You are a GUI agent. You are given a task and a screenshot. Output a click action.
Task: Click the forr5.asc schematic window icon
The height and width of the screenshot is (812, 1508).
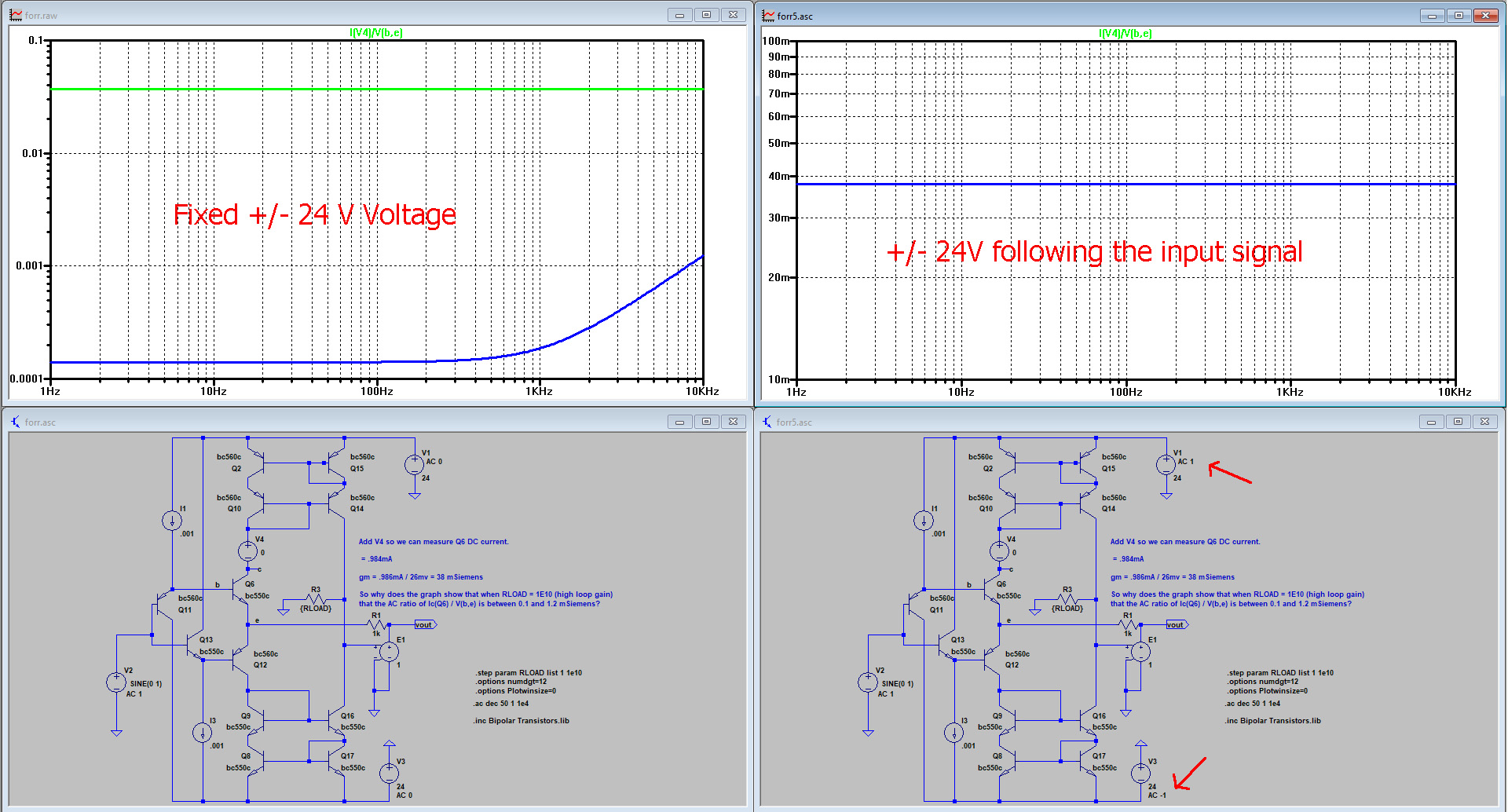[767, 422]
